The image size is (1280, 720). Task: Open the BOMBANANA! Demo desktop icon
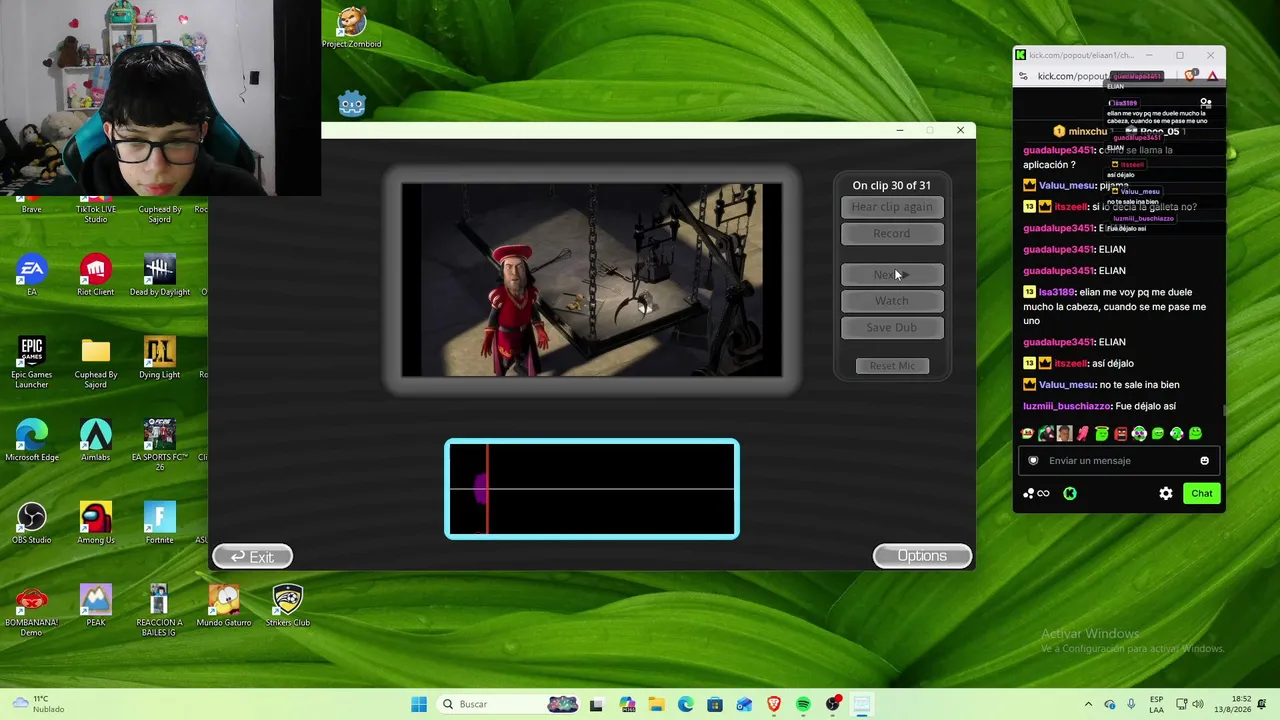pyautogui.click(x=32, y=611)
